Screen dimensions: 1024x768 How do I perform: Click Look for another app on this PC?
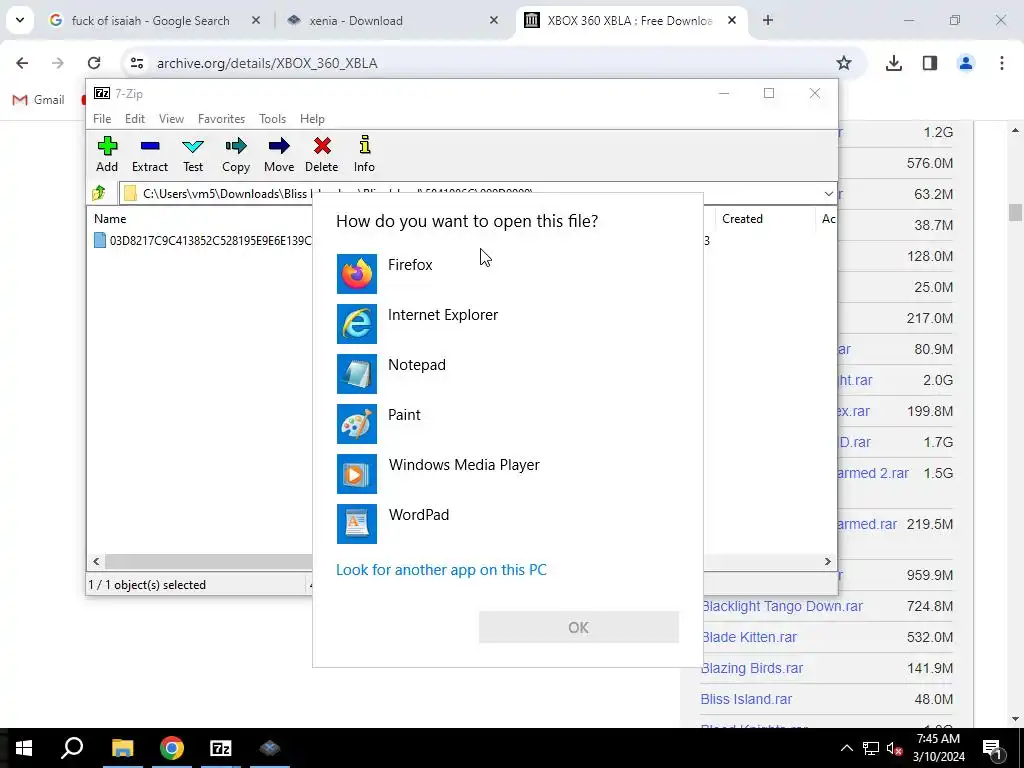[441, 569]
